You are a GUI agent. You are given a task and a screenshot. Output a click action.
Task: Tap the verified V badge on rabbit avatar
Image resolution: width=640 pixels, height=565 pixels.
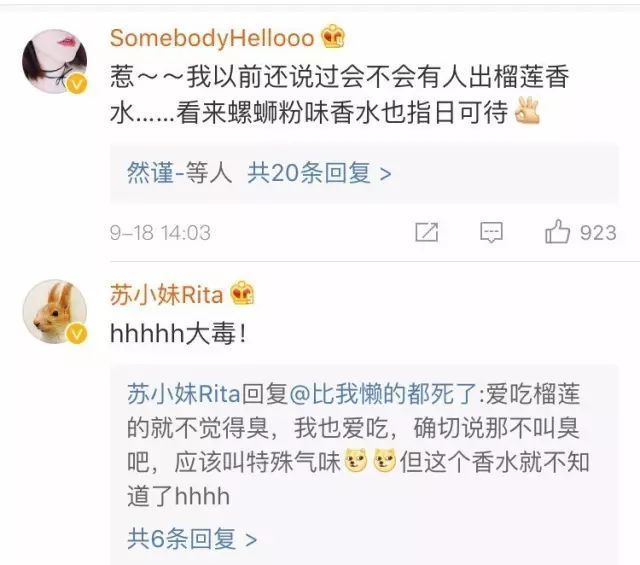coord(77,334)
